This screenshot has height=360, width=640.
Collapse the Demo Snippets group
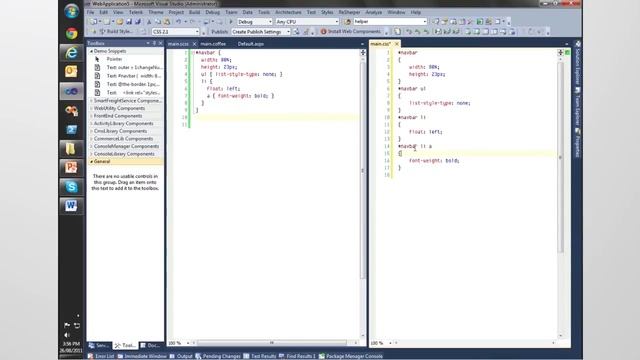click(91, 51)
